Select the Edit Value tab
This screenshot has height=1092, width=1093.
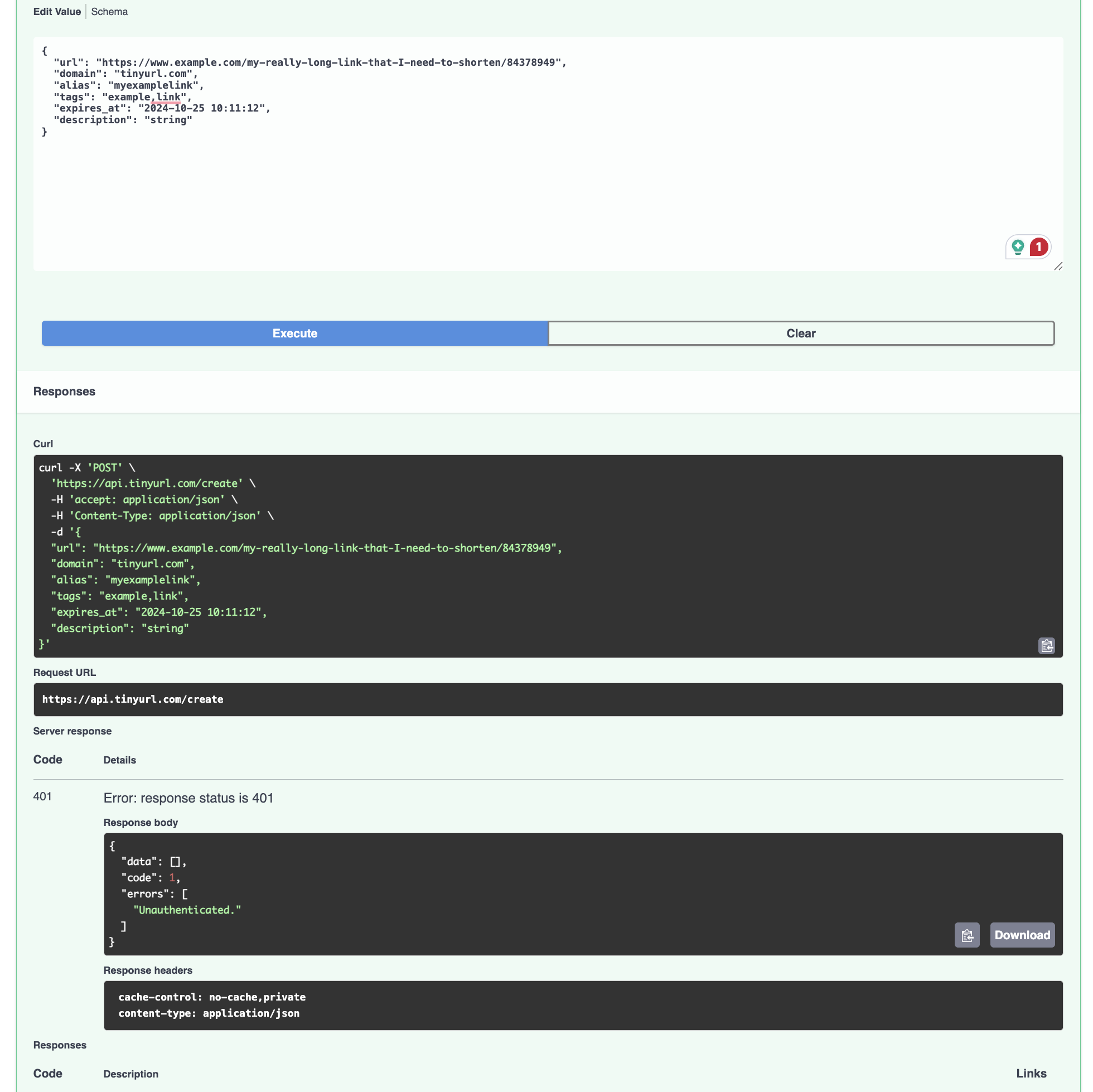(x=56, y=12)
